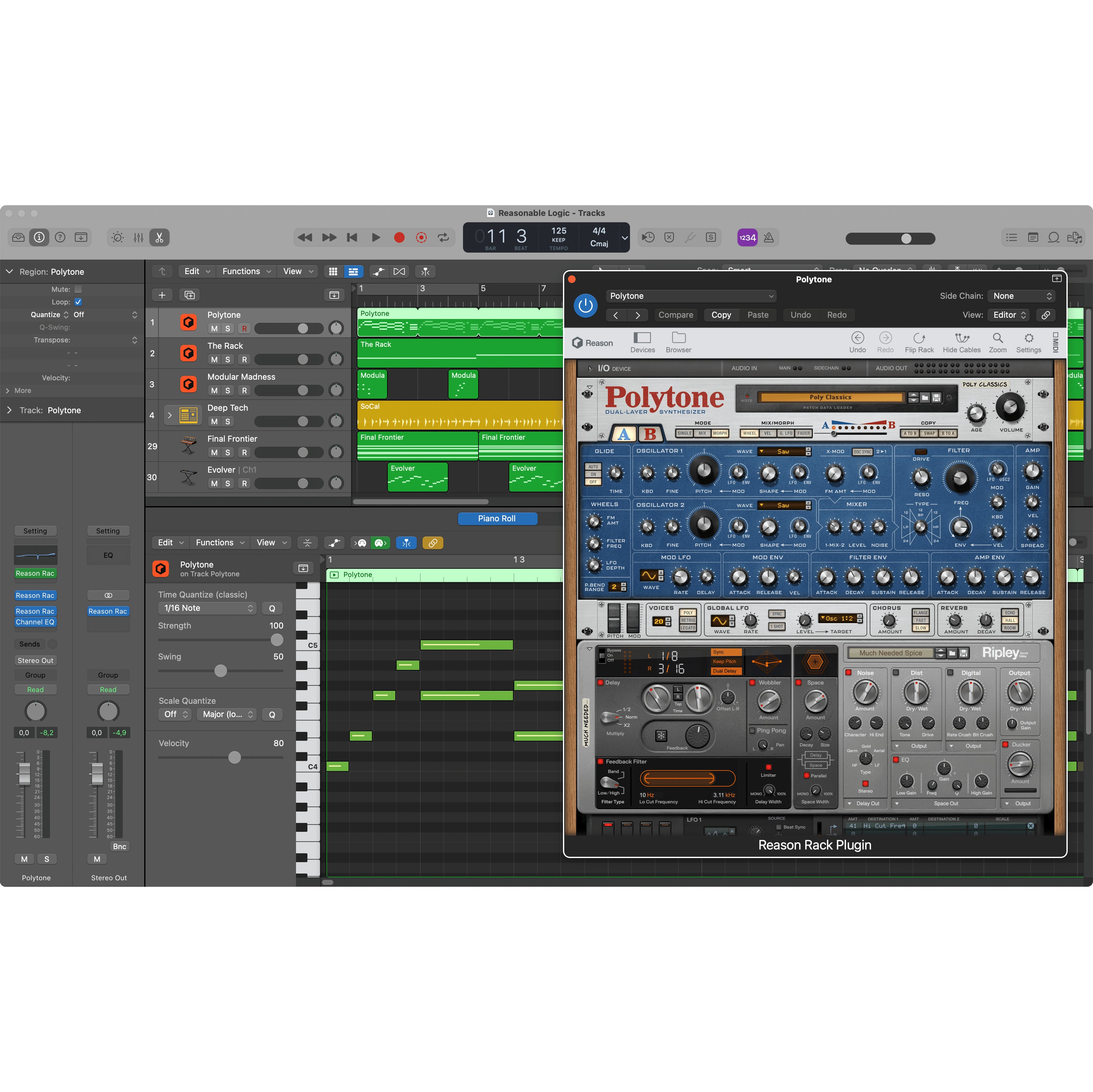Solo The Rack track
Viewport: 1093px width, 1092px height.
[x=227, y=360]
